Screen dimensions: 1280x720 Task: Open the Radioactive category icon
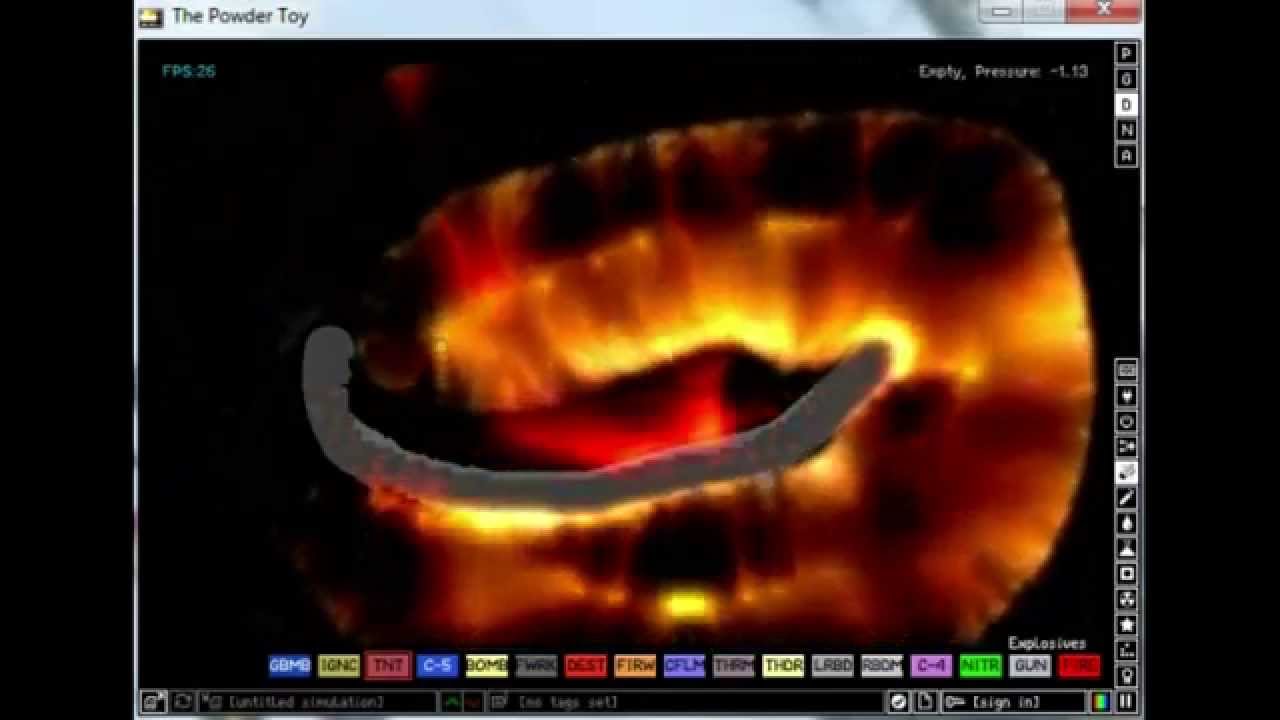(x=1127, y=600)
